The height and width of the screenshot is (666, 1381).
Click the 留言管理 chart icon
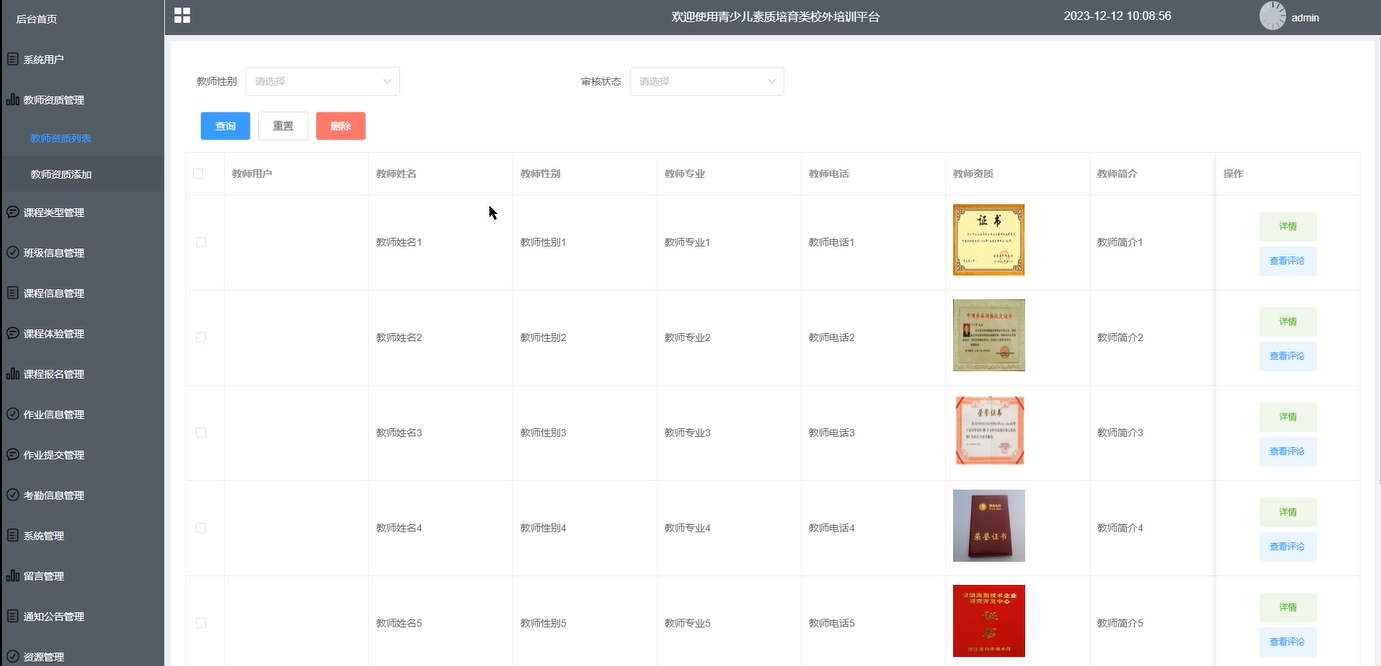[12, 576]
